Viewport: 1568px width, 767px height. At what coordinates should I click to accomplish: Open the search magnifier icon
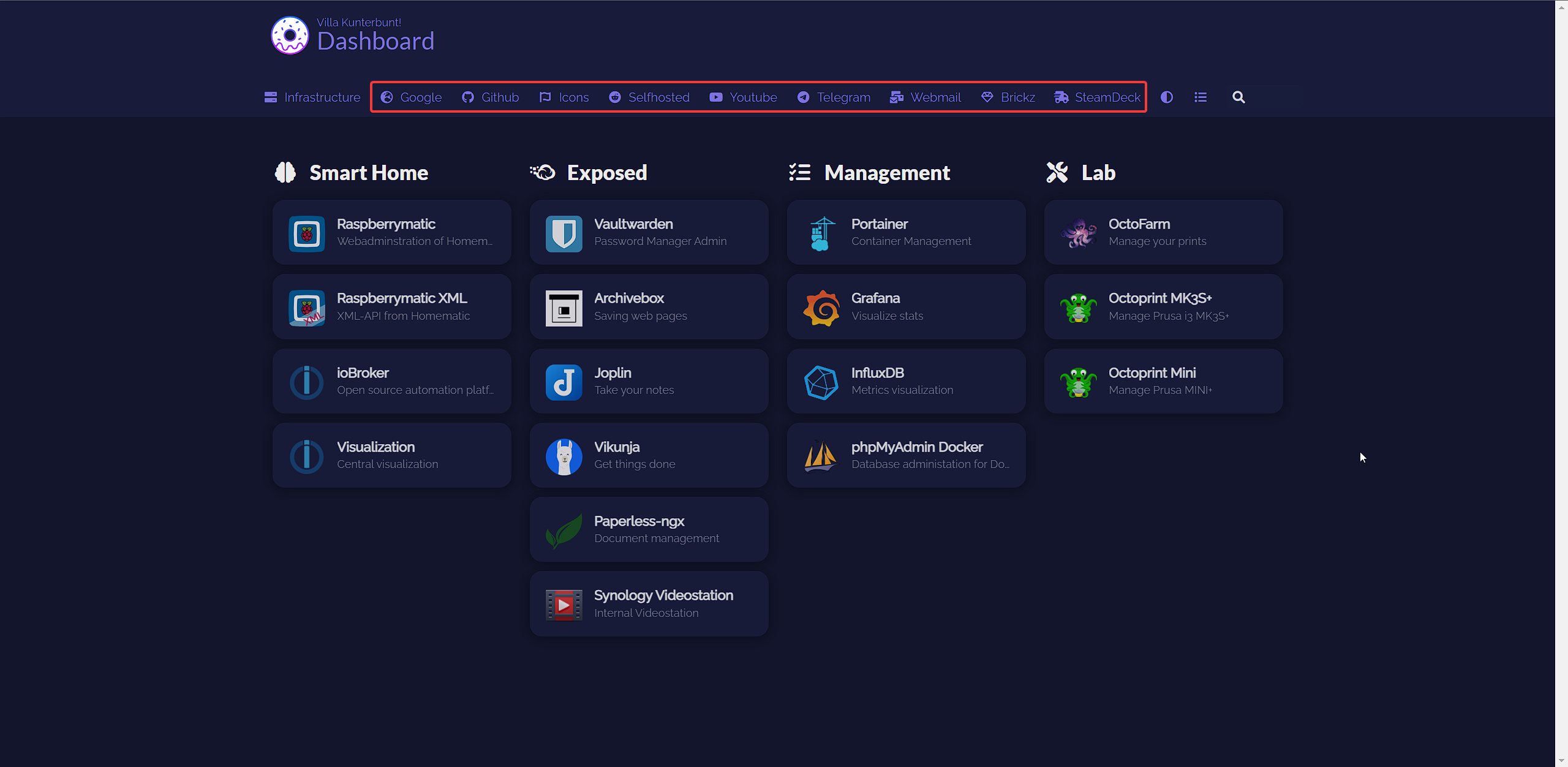(1238, 97)
